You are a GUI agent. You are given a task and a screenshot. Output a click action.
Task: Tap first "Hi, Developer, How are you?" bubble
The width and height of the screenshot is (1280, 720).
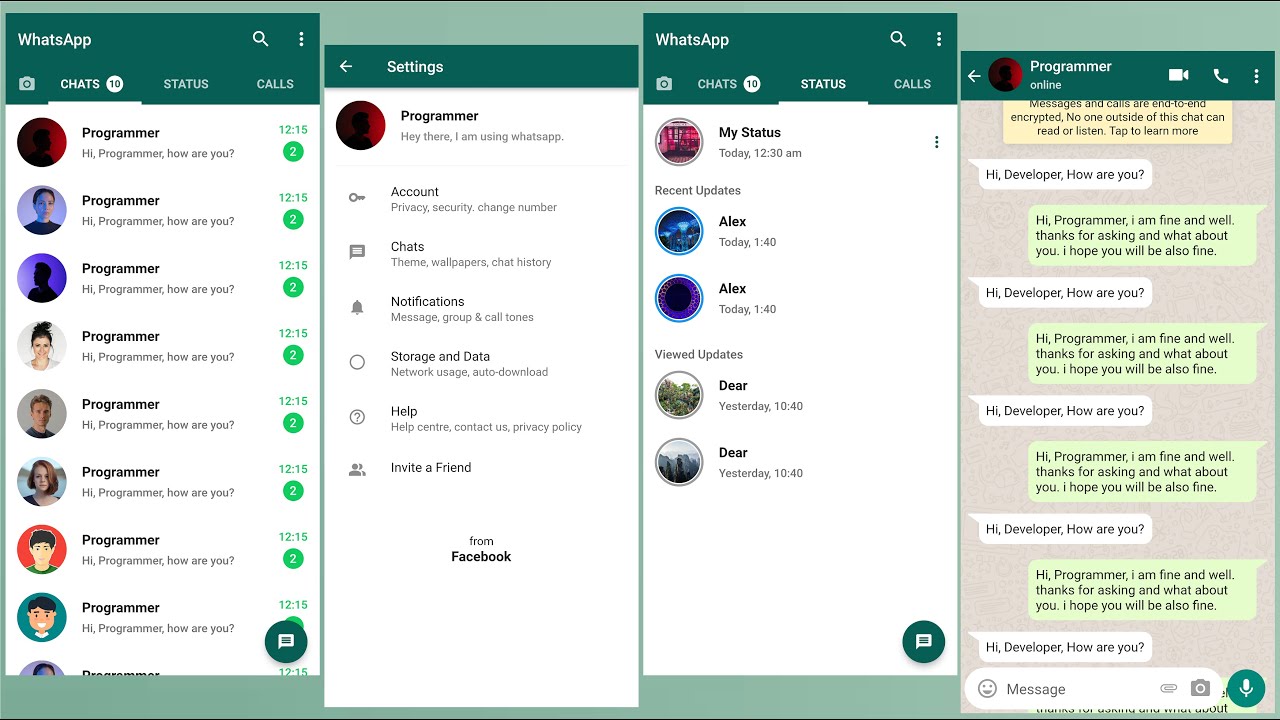pos(1065,174)
